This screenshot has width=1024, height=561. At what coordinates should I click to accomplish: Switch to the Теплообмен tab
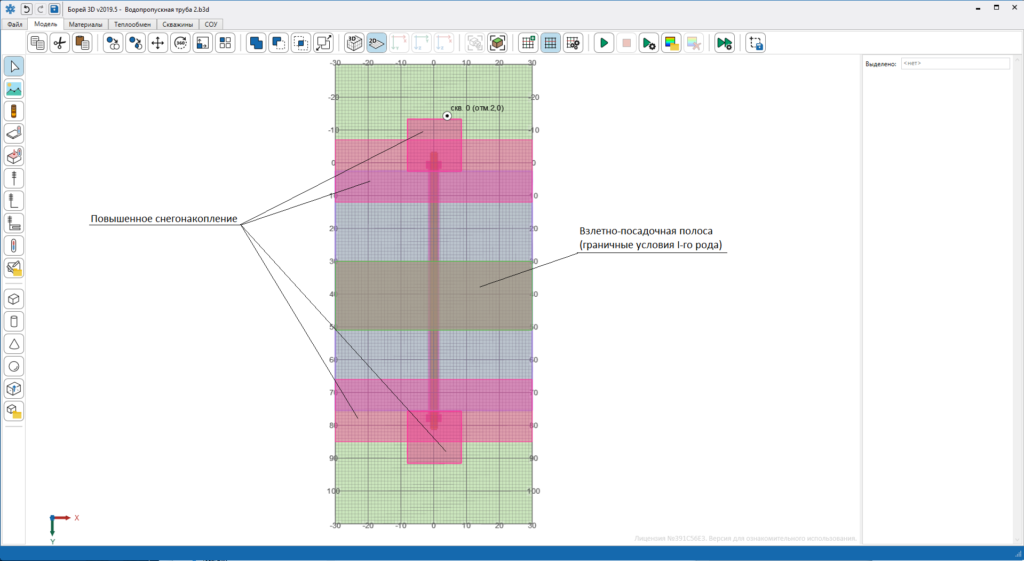(133, 24)
